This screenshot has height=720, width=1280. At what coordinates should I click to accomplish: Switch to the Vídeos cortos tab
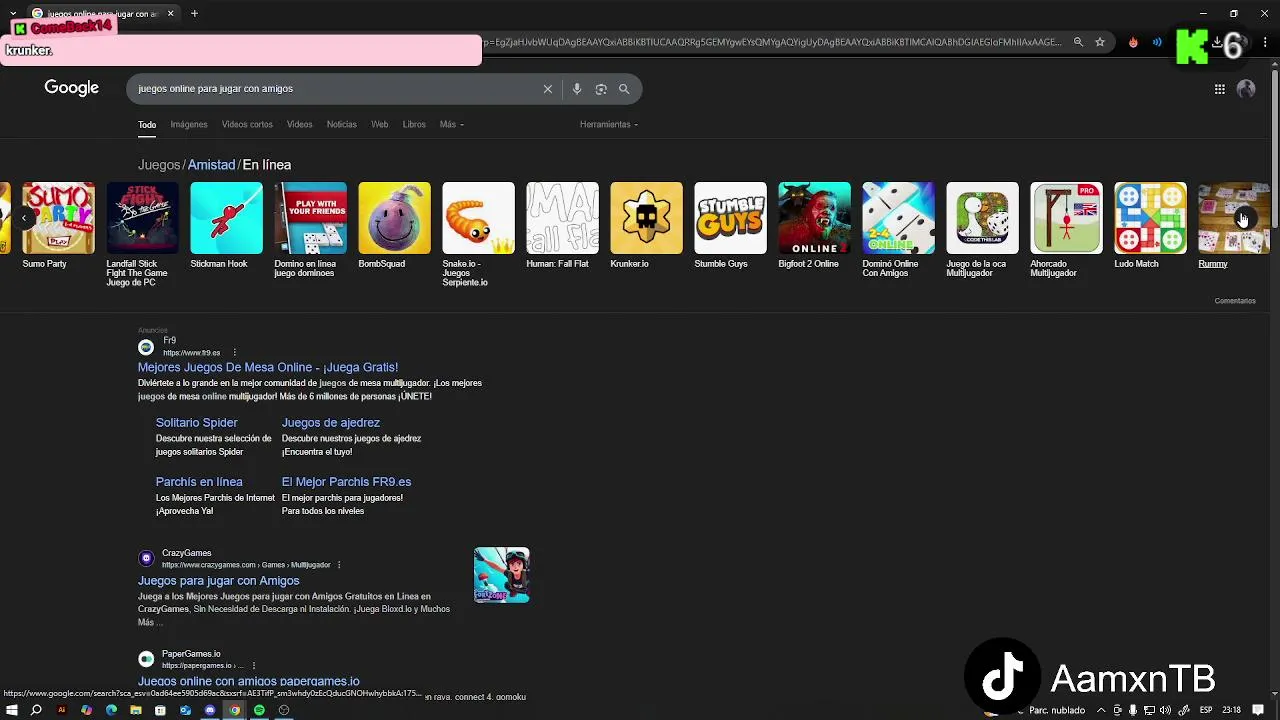click(x=247, y=125)
